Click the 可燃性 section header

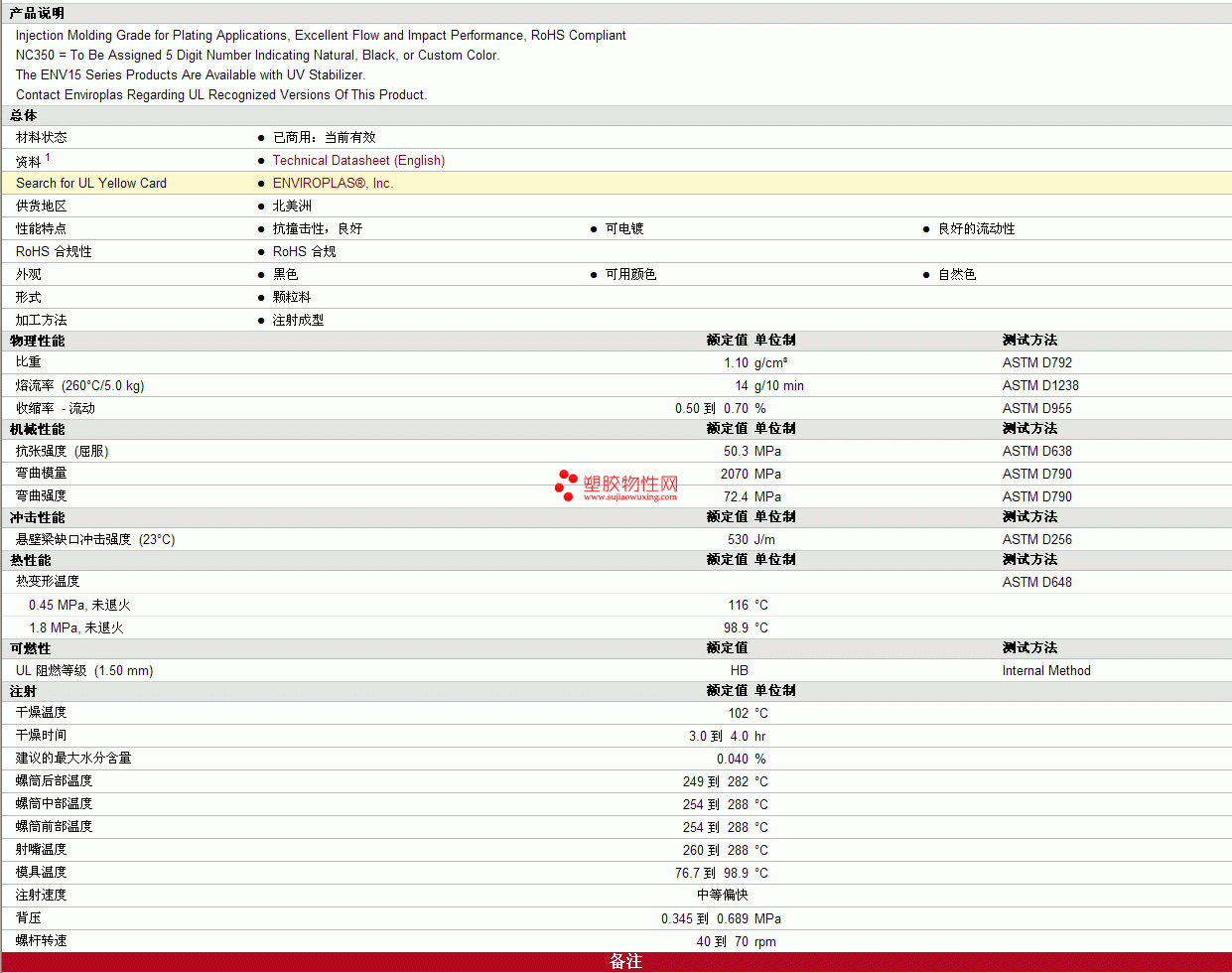31,648
